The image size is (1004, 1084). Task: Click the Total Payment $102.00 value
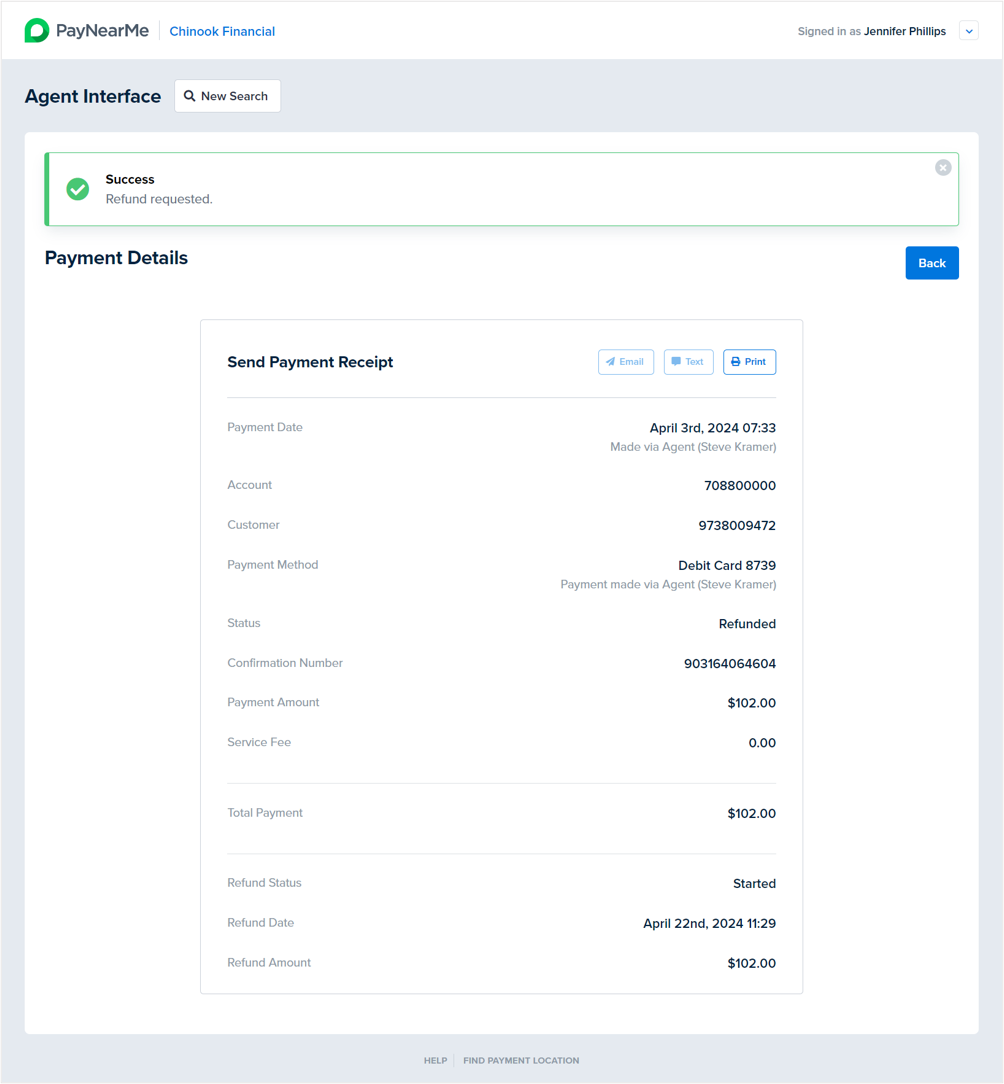click(751, 814)
